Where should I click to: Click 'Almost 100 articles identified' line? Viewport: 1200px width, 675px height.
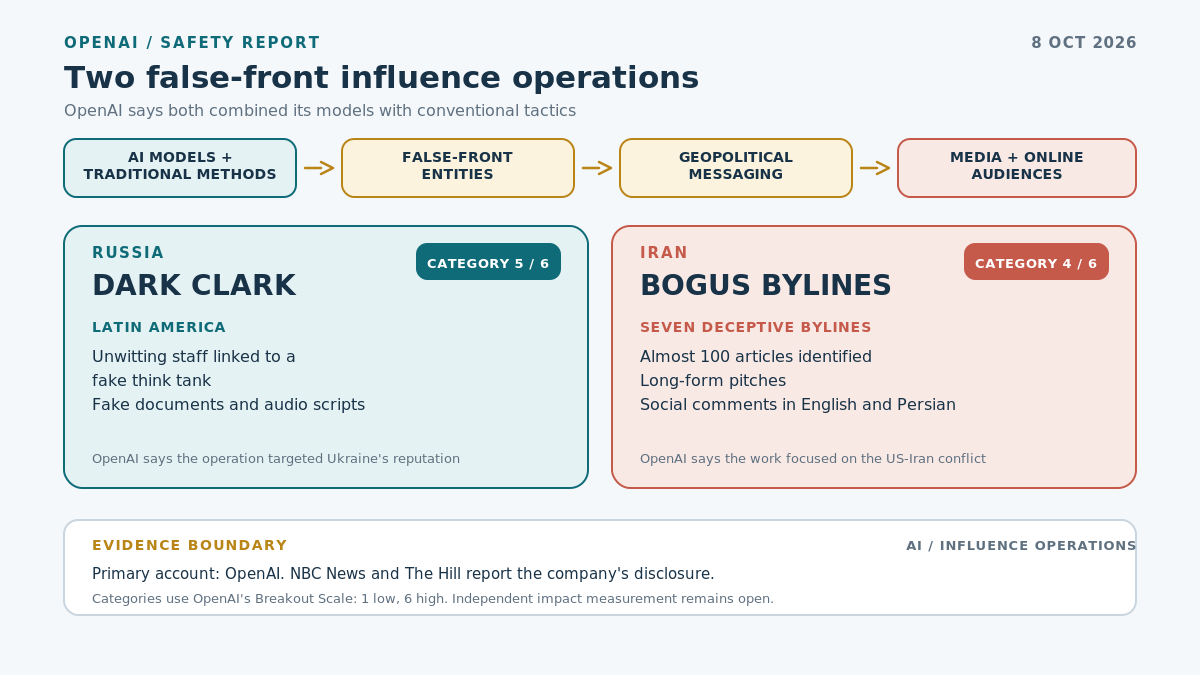(756, 357)
